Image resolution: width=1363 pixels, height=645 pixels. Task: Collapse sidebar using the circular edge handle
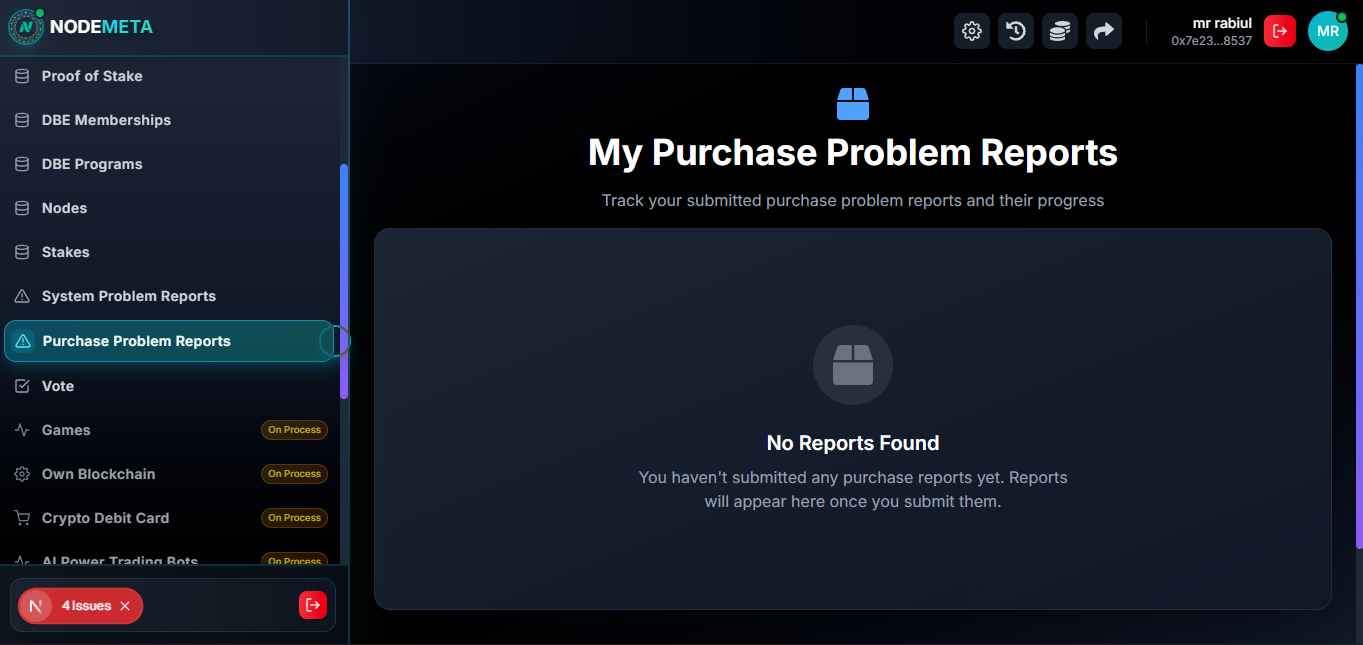[x=336, y=341]
